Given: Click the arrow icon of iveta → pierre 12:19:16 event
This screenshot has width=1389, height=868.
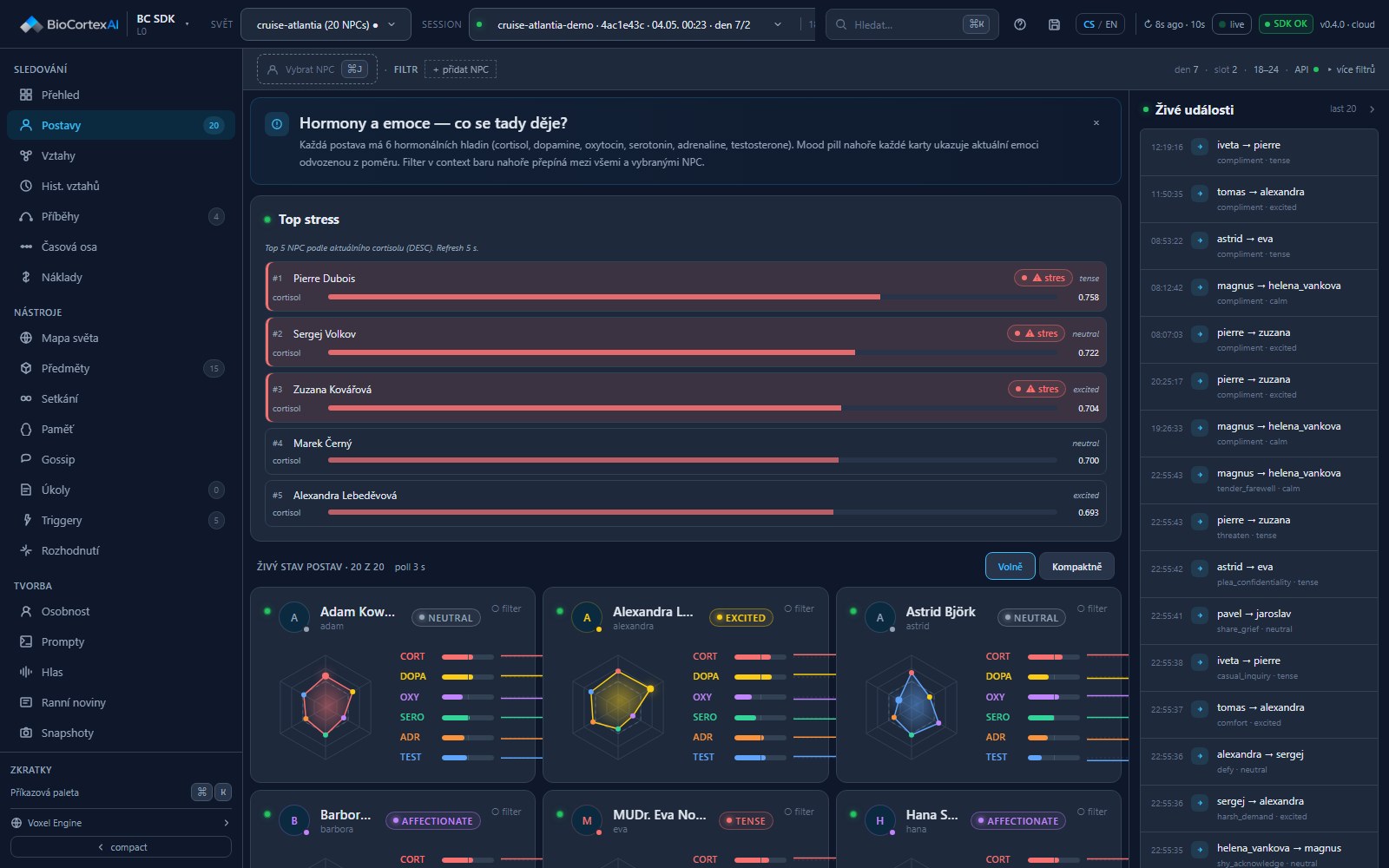Looking at the screenshot, I should [x=1201, y=147].
